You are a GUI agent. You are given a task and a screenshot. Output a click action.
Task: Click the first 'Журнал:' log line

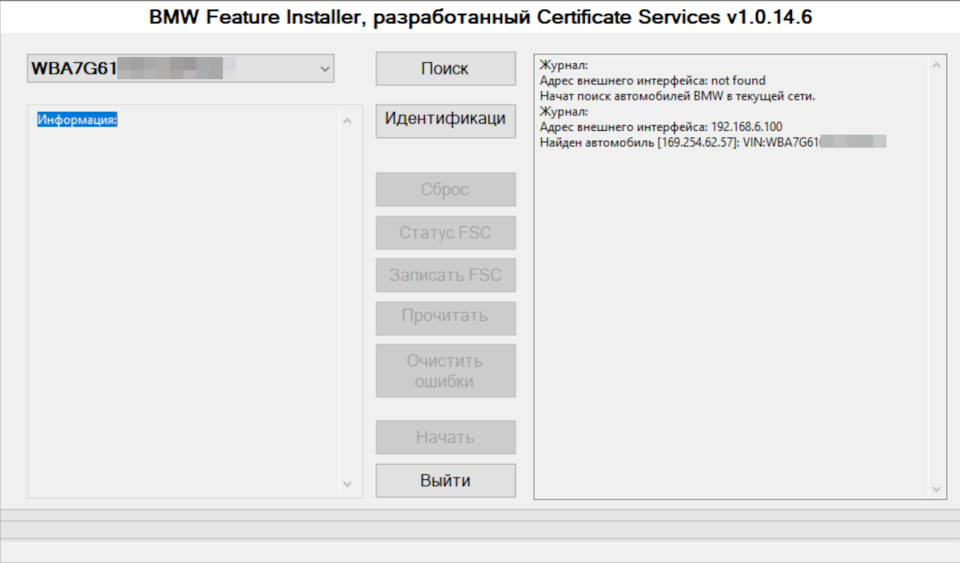click(x=563, y=65)
